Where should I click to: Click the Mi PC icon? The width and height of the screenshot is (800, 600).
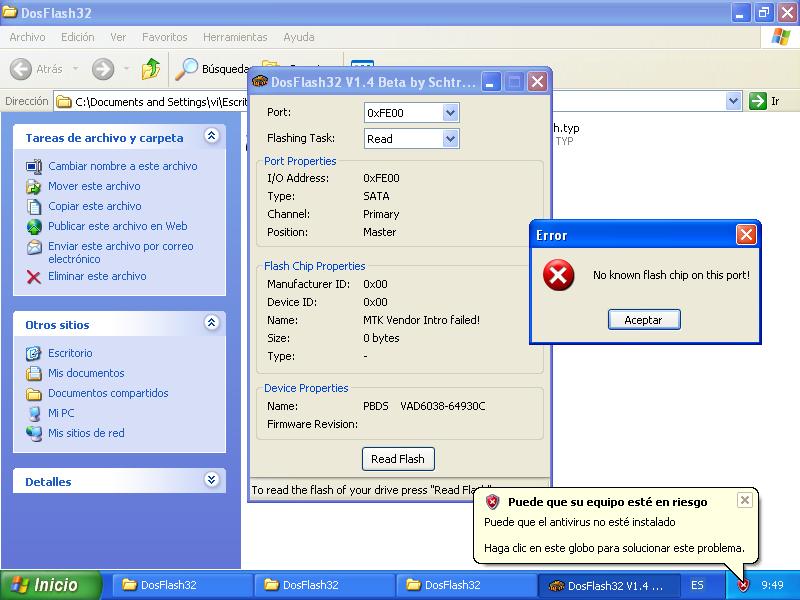point(34,413)
